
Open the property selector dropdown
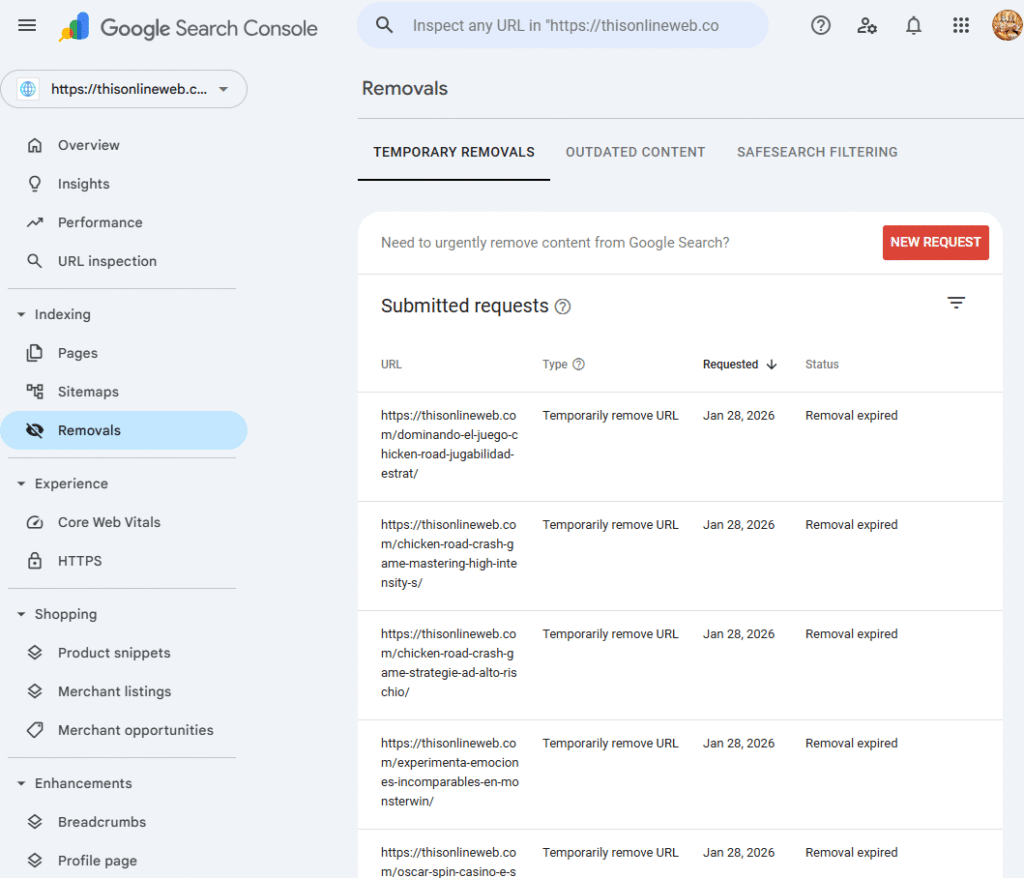[x=124, y=89]
